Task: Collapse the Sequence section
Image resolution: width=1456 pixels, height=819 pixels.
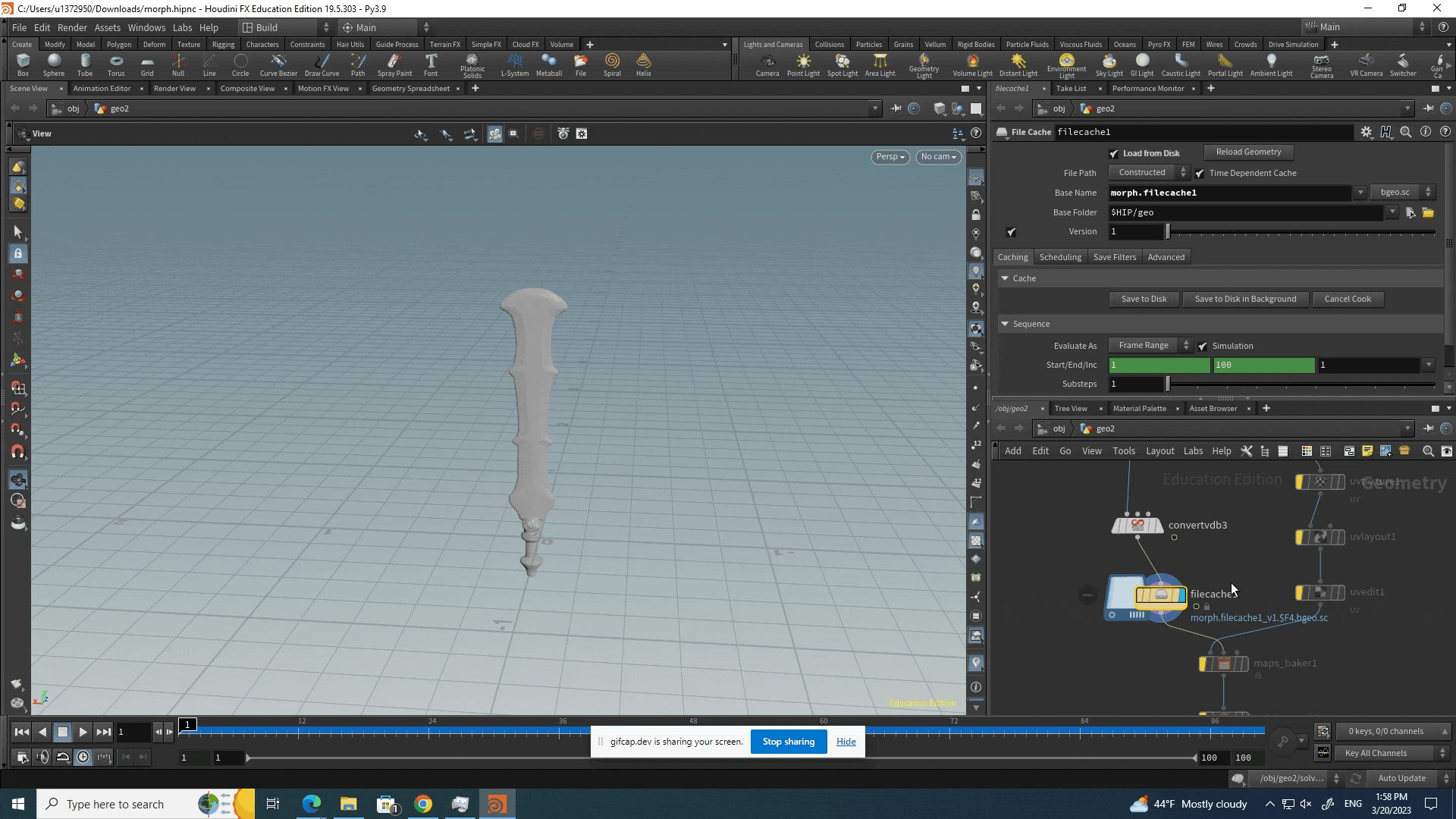Action: tap(1005, 324)
